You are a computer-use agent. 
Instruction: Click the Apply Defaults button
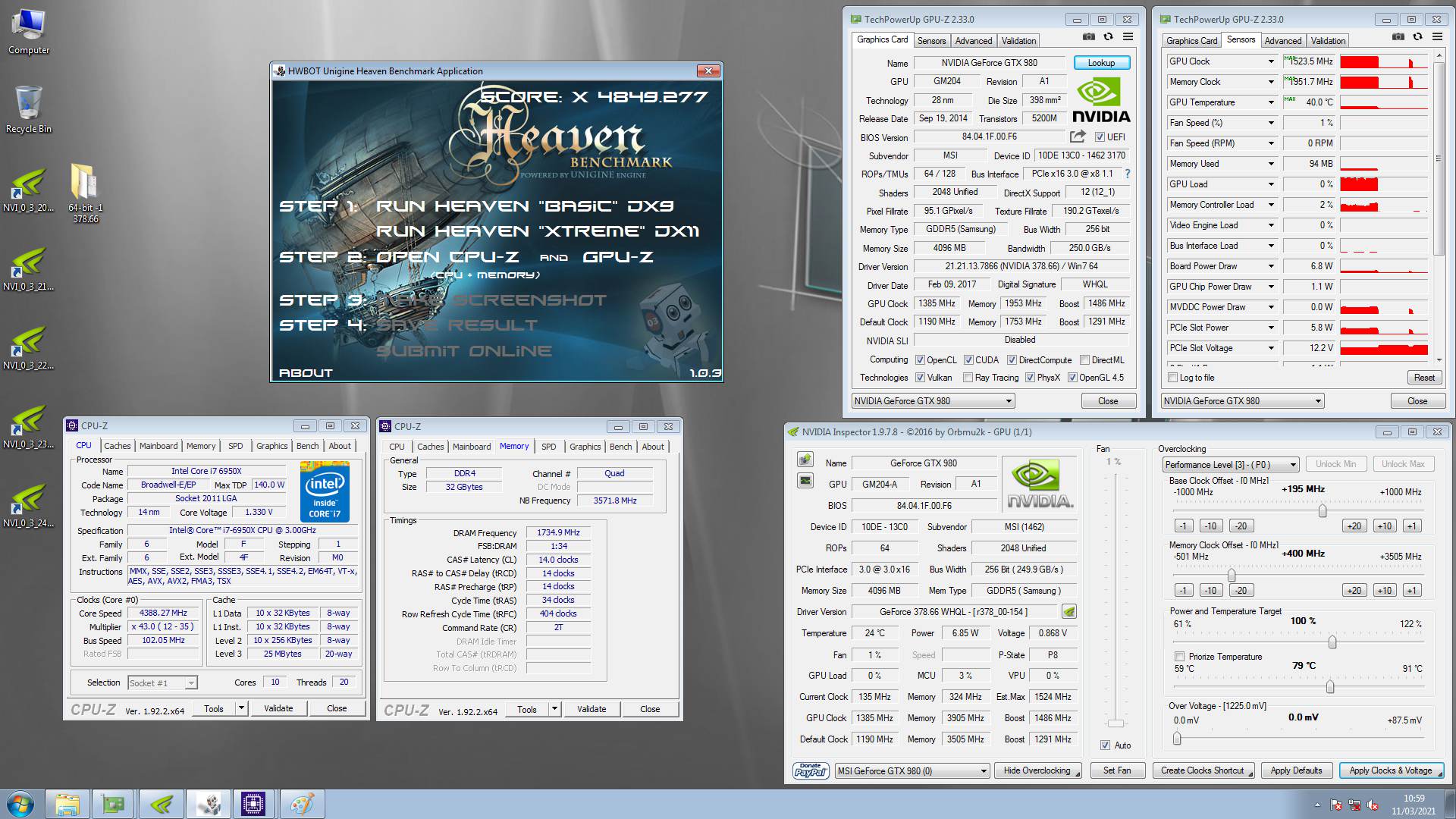(x=1296, y=770)
